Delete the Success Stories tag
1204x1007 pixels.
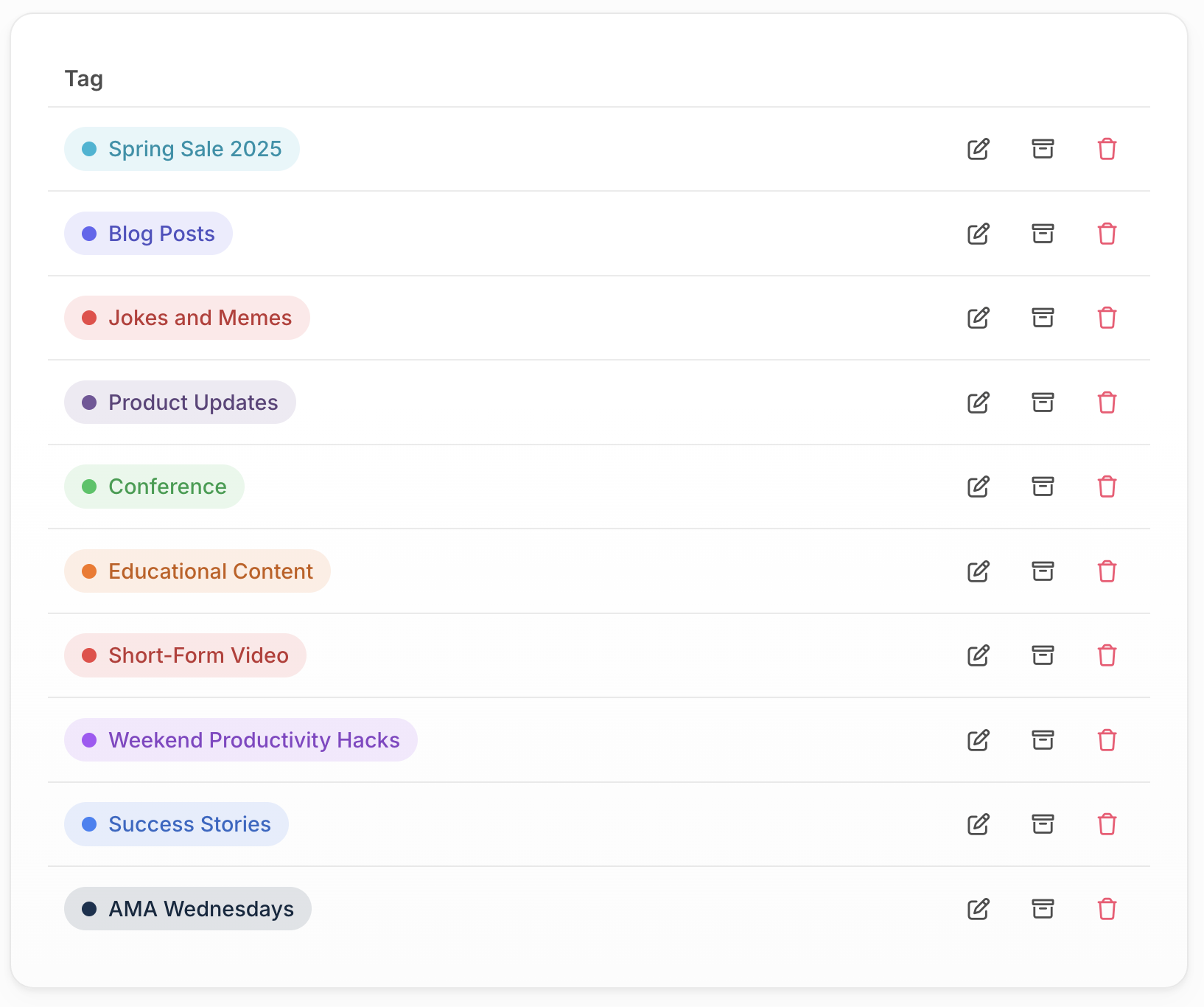pos(1107,824)
